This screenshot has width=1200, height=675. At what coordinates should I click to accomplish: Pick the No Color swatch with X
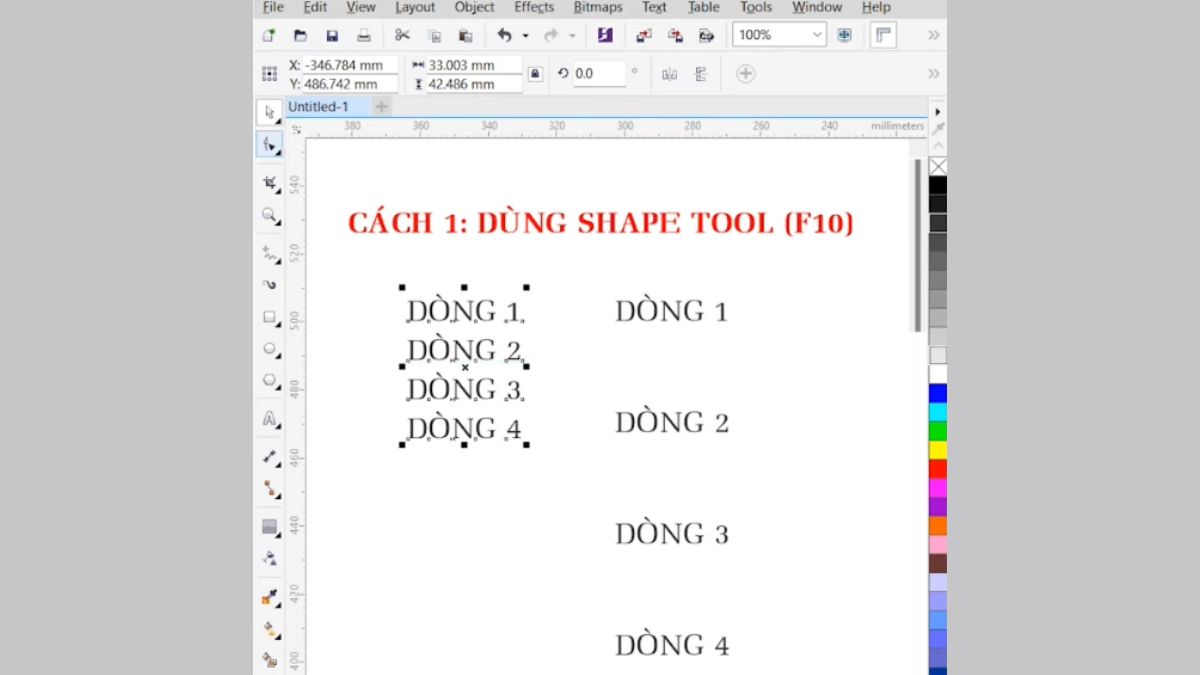[938, 166]
